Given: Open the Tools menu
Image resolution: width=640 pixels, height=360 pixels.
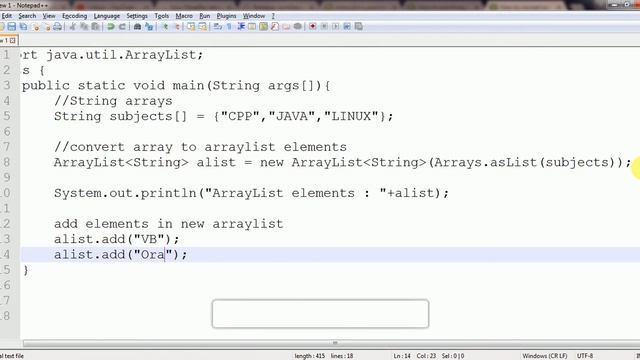Looking at the screenshot, I should point(162,16).
